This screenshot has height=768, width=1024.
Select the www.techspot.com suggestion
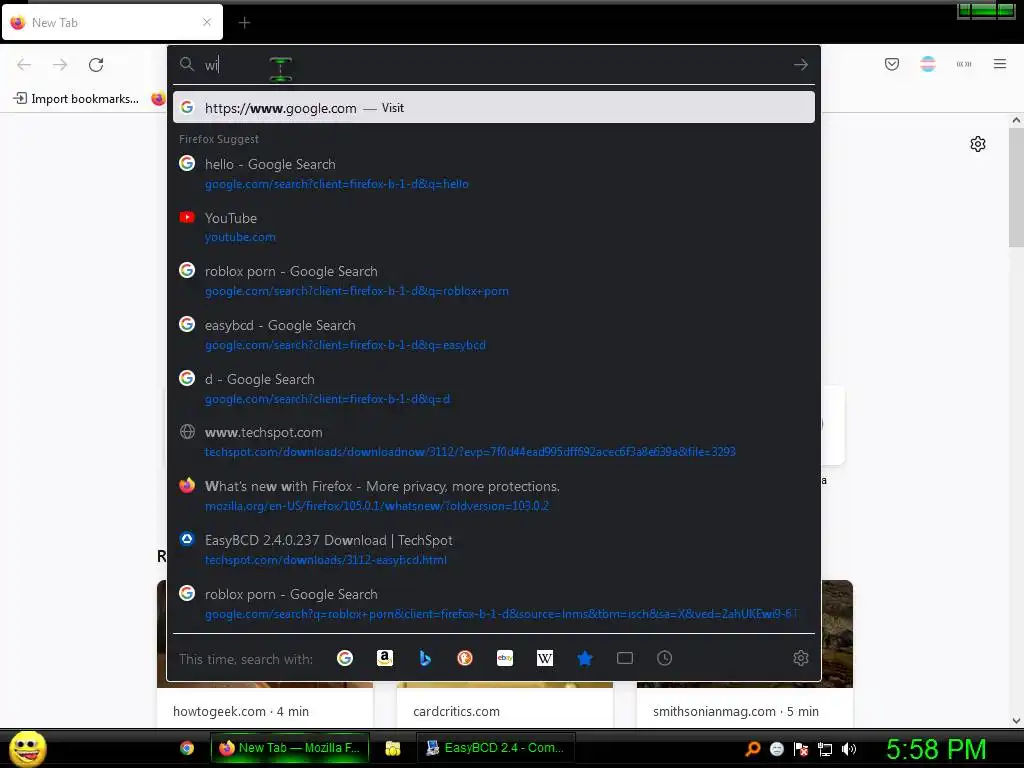494,442
